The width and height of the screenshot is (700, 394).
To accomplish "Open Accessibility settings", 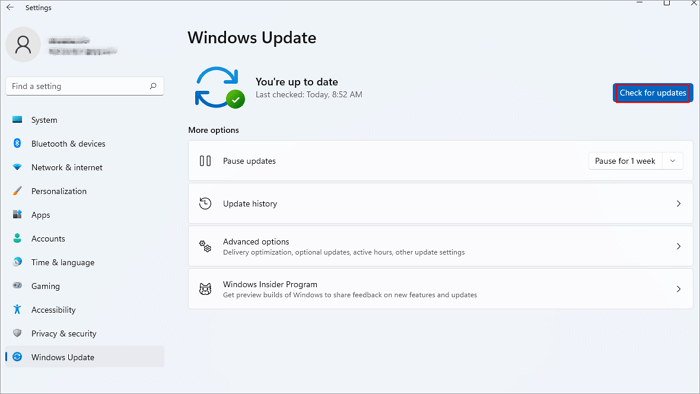I will [x=85, y=309].
